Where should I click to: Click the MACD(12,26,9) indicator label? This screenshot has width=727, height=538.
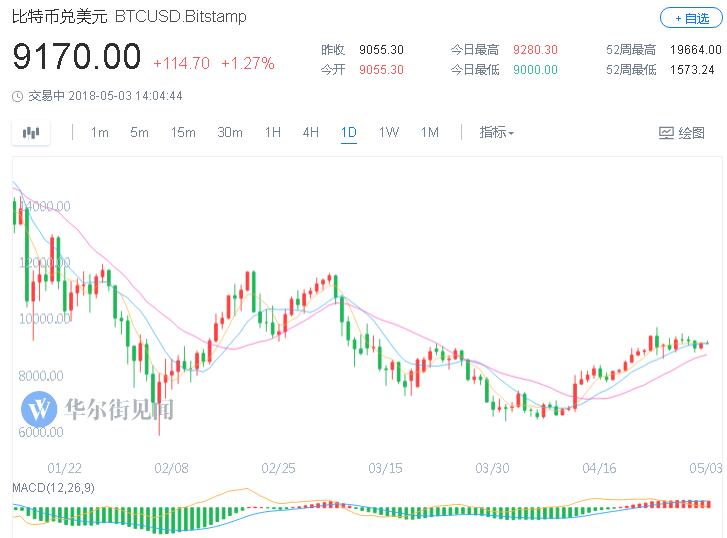[x=54, y=486]
